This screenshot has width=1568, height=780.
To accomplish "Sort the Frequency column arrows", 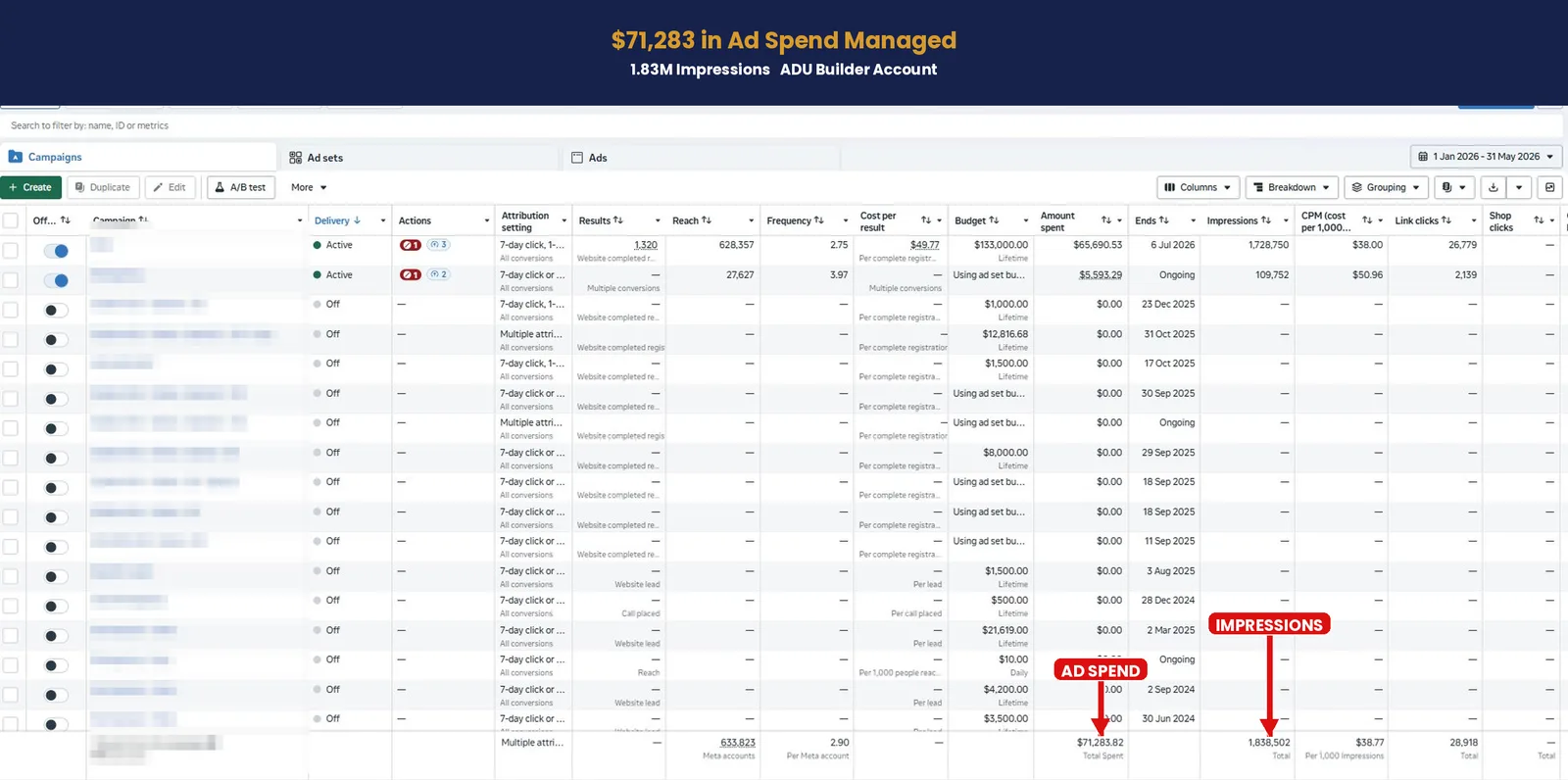I will coord(819,220).
